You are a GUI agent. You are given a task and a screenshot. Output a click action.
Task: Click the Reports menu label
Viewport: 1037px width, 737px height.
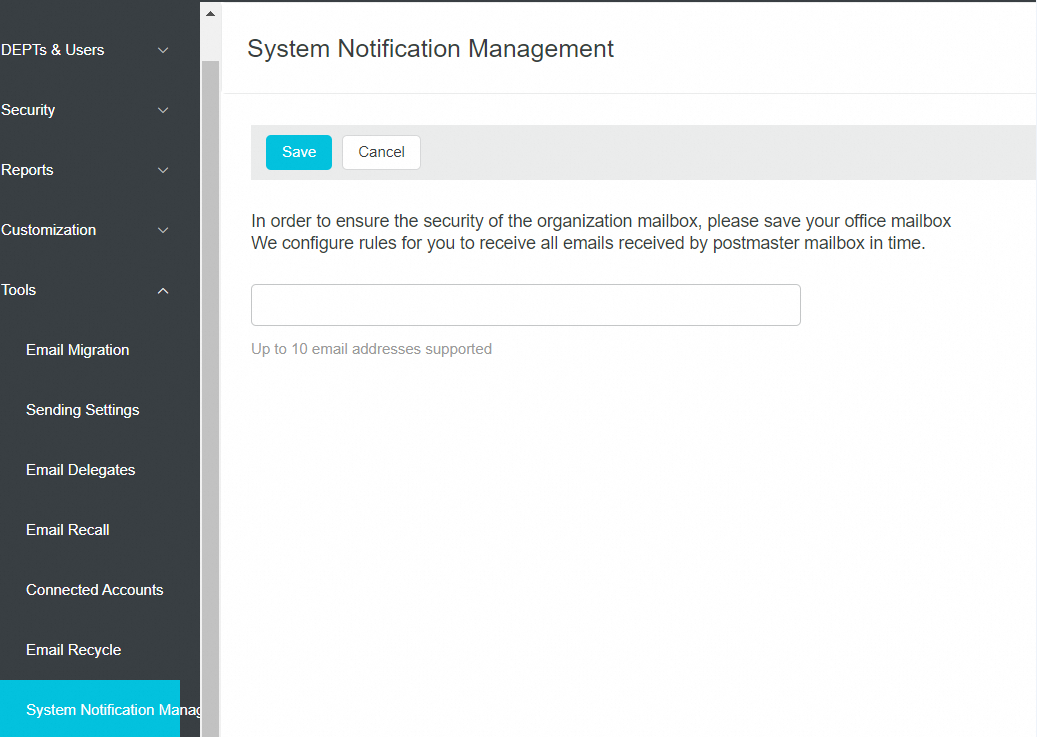(x=27, y=170)
